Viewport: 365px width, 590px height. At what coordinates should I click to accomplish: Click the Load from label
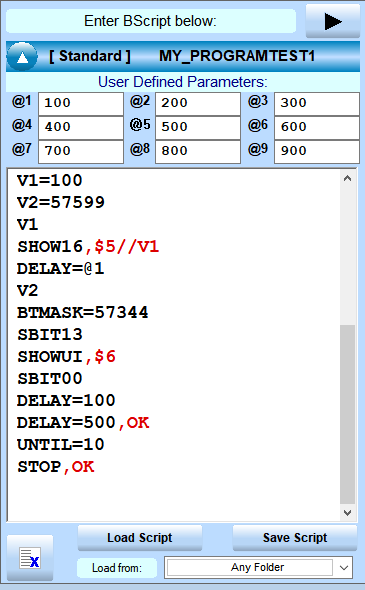coord(117,568)
